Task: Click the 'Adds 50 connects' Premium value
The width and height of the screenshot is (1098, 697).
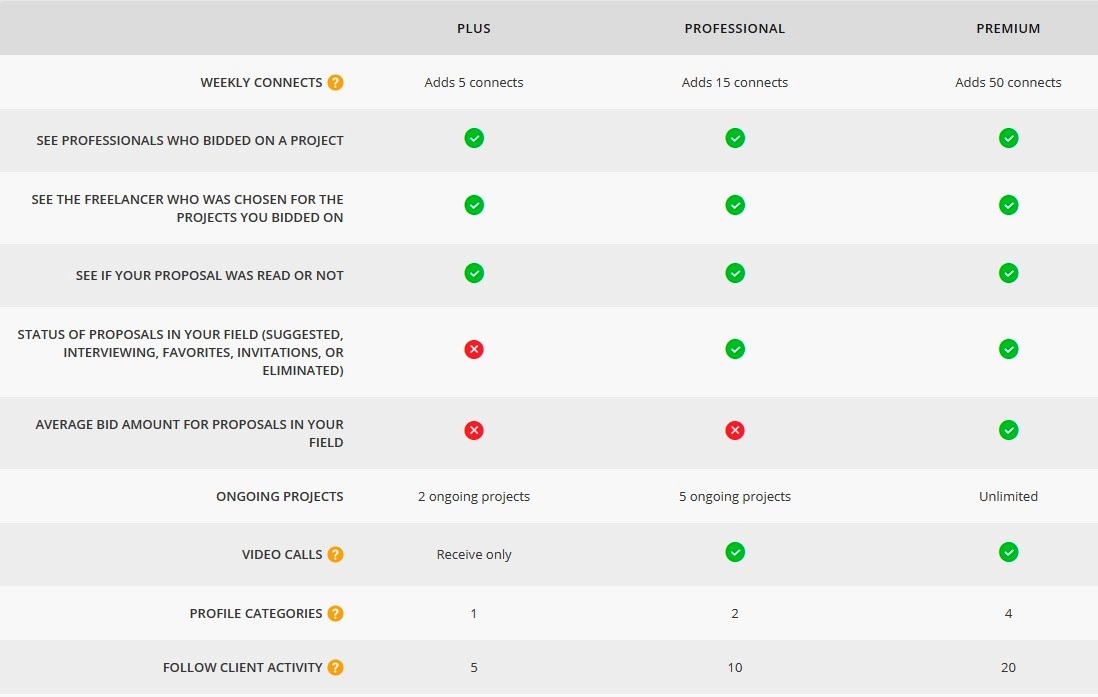Action: coord(1008,82)
